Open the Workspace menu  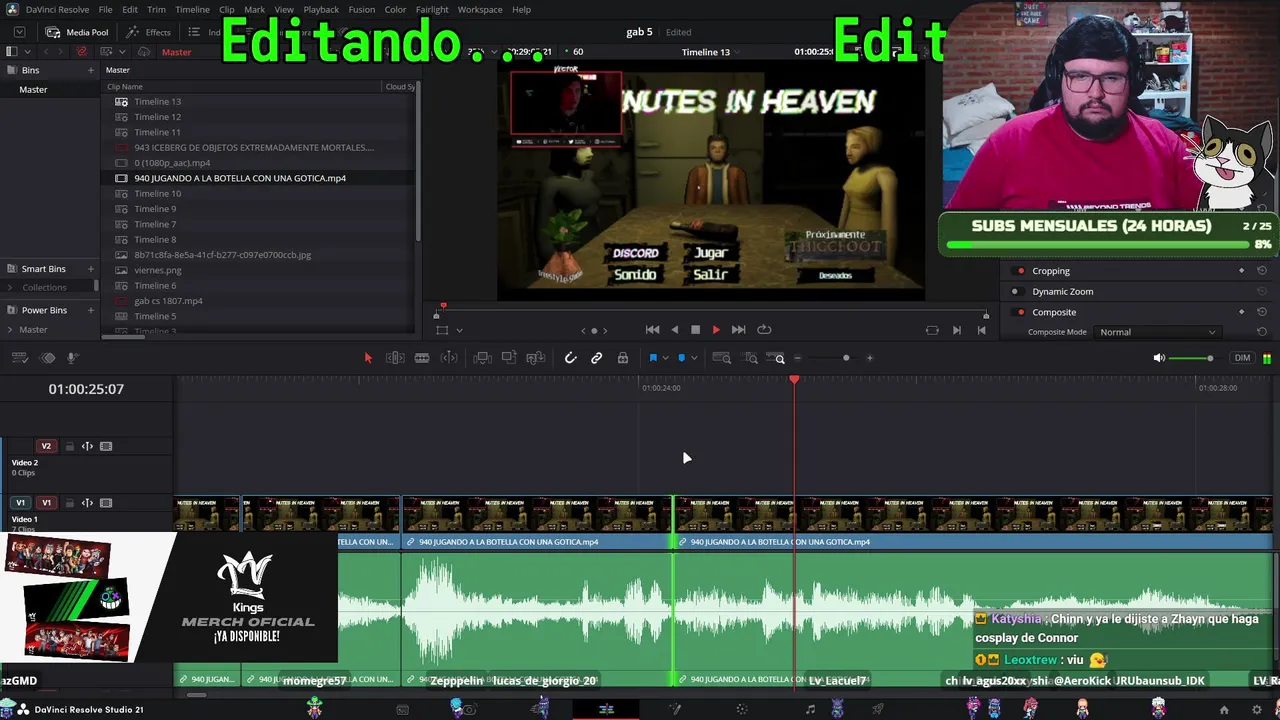[480, 10]
